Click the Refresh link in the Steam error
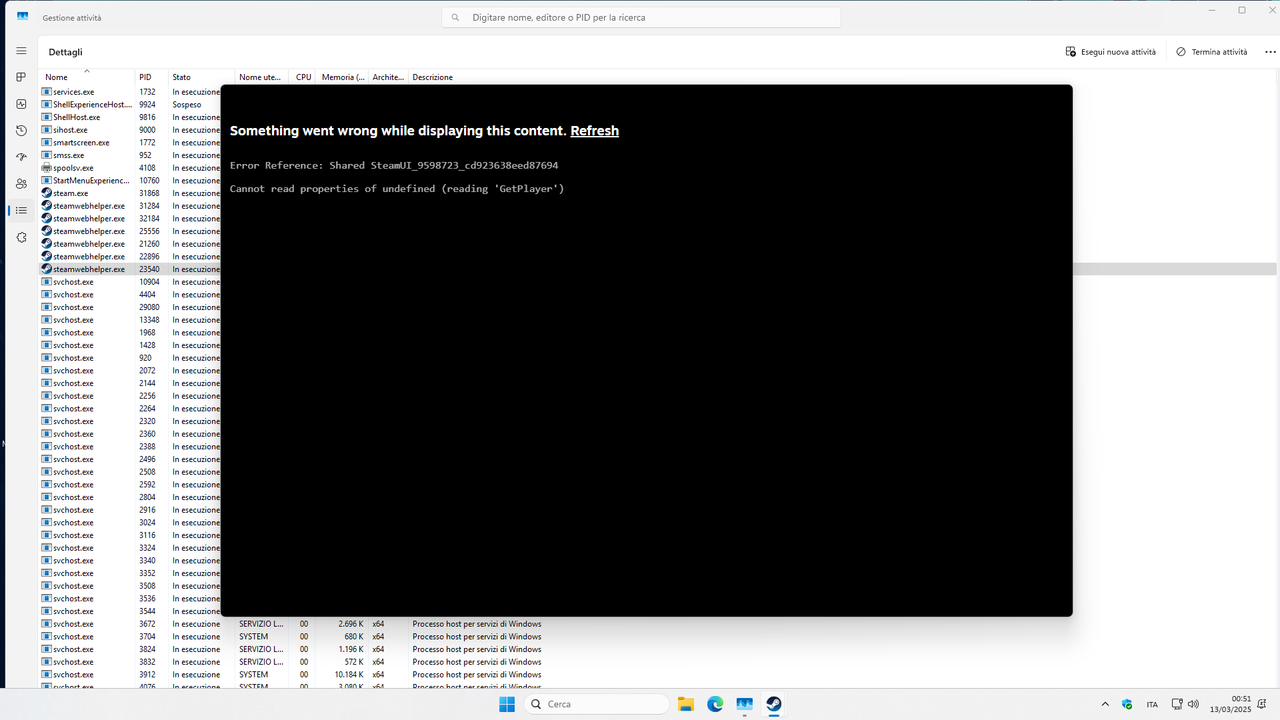 tap(594, 130)
